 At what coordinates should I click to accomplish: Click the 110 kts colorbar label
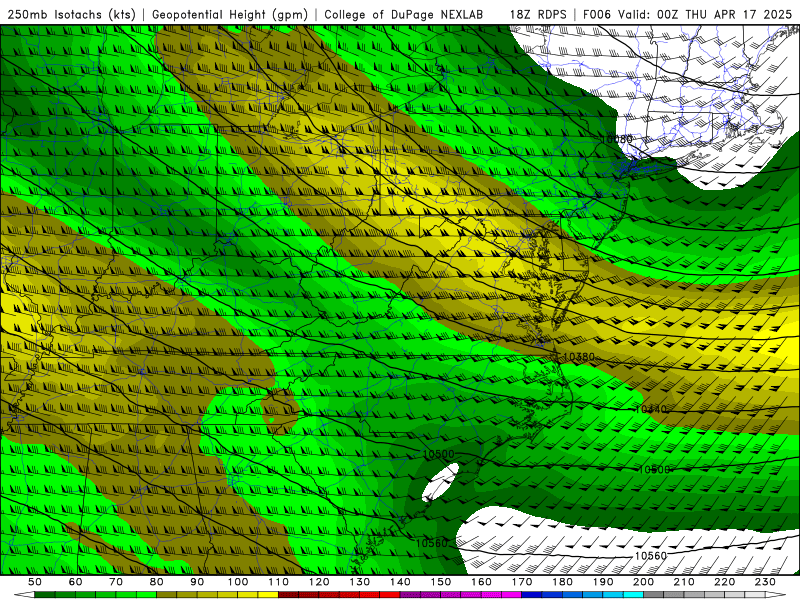[279, 582]
